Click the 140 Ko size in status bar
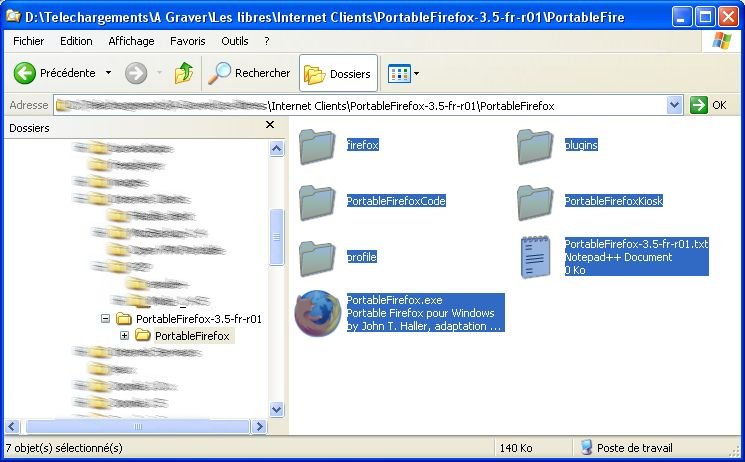The height and width of the screenshot is (462, 745). click(516, 448)
